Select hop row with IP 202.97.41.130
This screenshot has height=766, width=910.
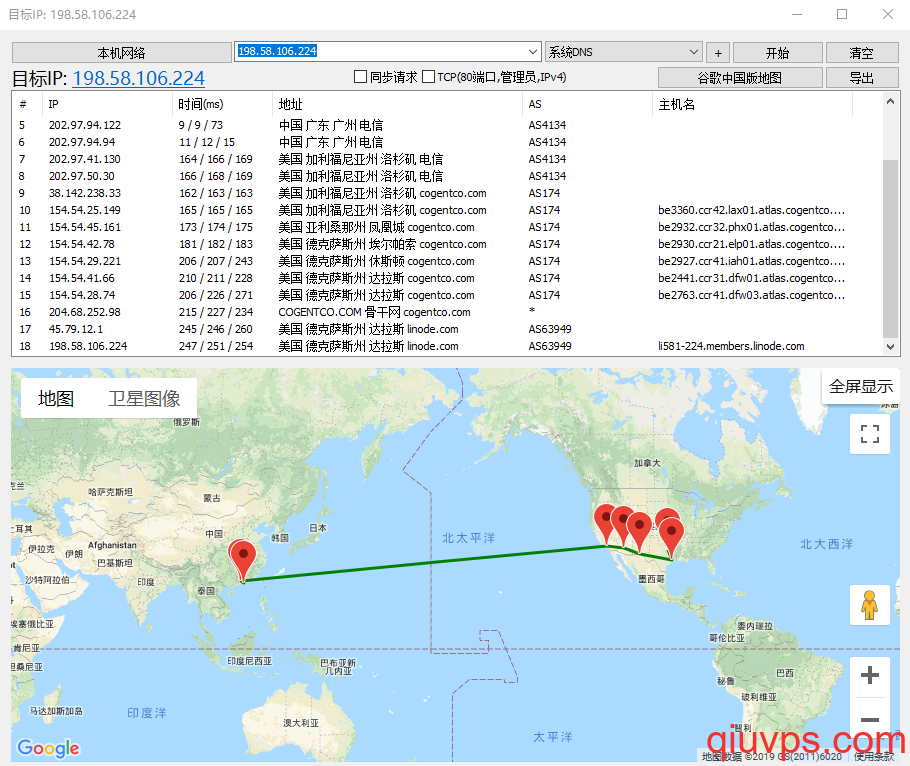tap(447, 159)
